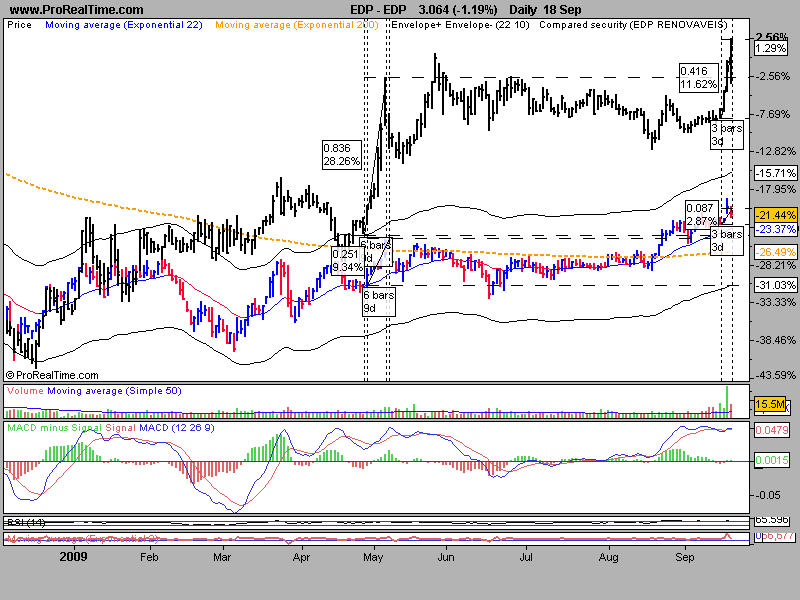Screen dimensions: 800x600
Task: Click the 0.836 28.26% annotation box
Action: 342,155
